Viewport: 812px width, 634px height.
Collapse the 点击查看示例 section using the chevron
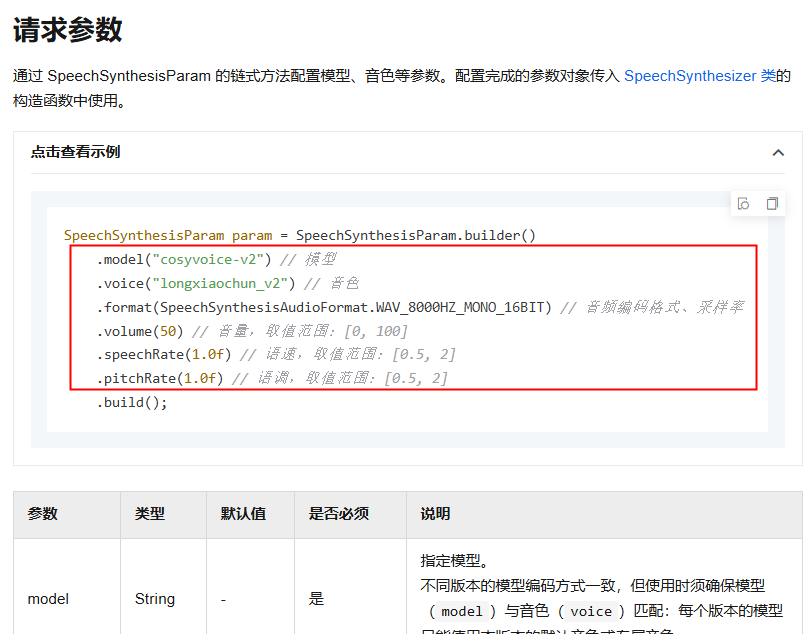coord(778,153)
